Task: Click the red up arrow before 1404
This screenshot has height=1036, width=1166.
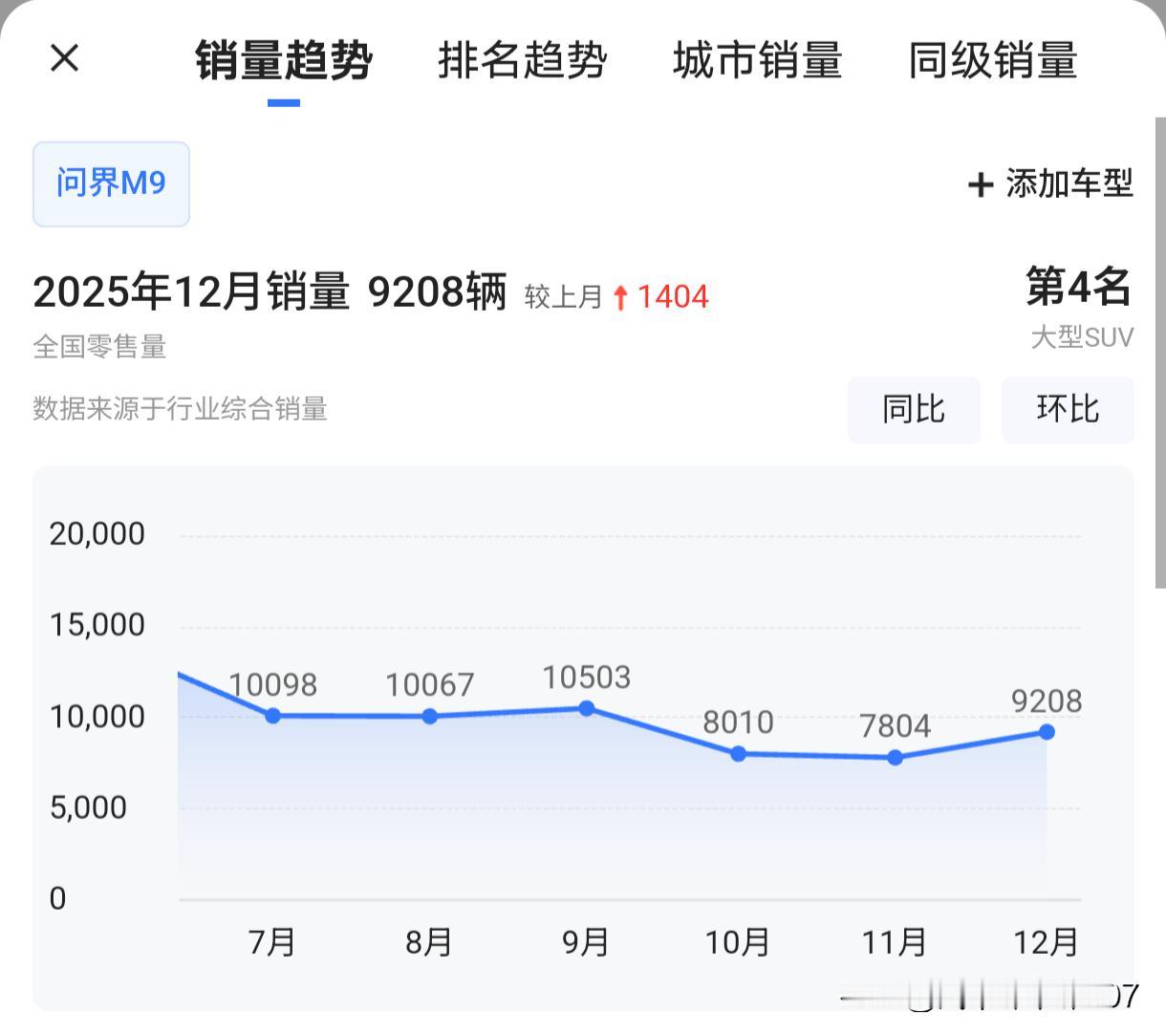Action: point(620,297)
